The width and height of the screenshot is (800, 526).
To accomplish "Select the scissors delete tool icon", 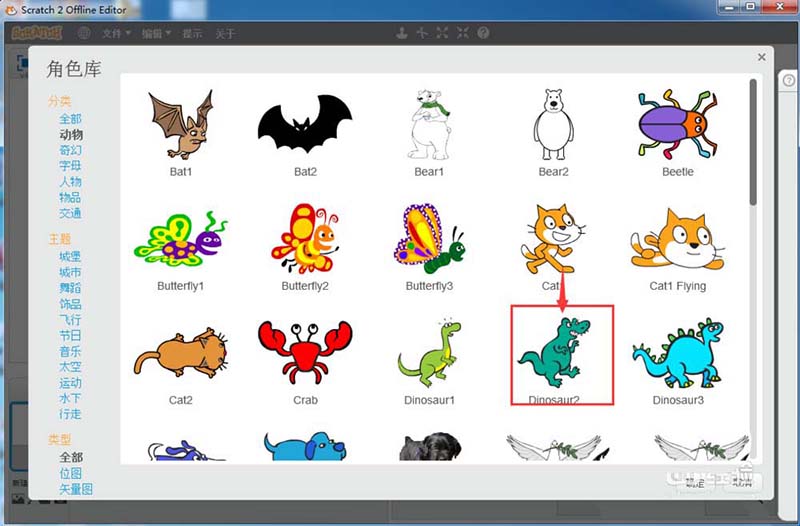I will point(422,33).
